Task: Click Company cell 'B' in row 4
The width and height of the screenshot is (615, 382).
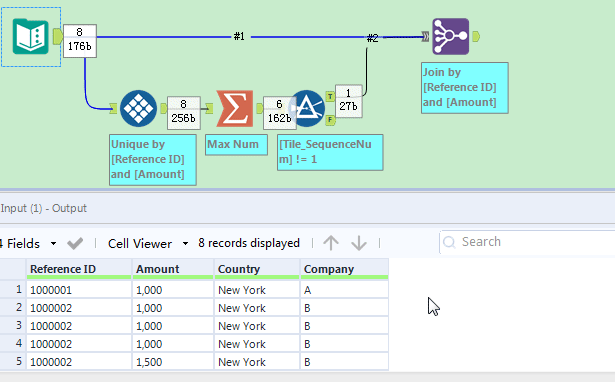Action: coord(344,344)
